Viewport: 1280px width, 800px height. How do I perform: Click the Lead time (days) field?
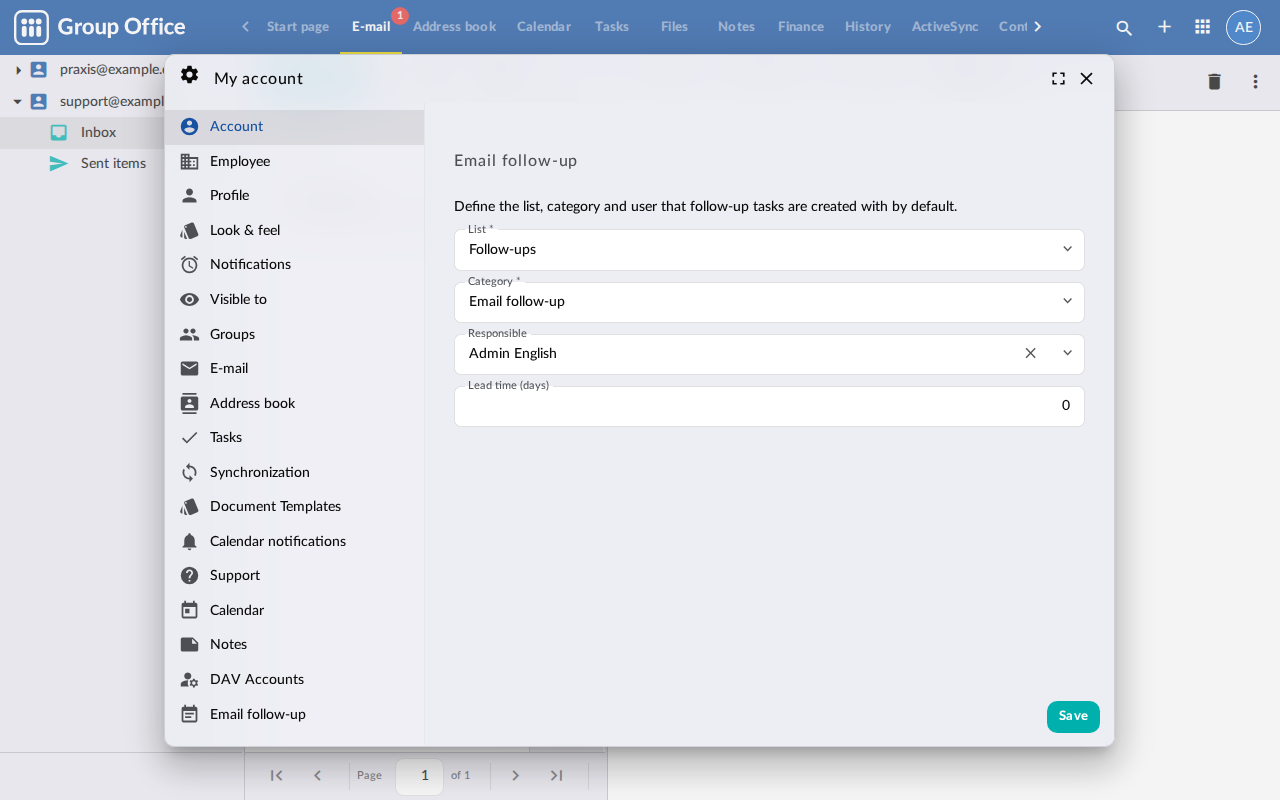tap(769, 406)
